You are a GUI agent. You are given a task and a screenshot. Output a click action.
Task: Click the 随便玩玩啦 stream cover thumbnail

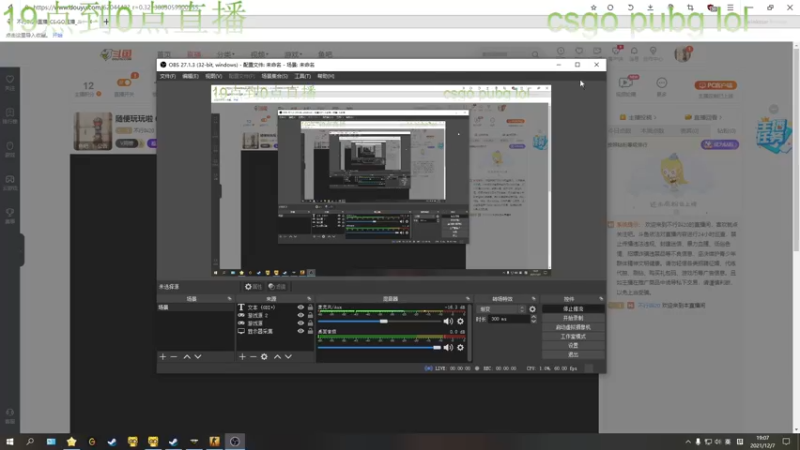coord(92,131)
